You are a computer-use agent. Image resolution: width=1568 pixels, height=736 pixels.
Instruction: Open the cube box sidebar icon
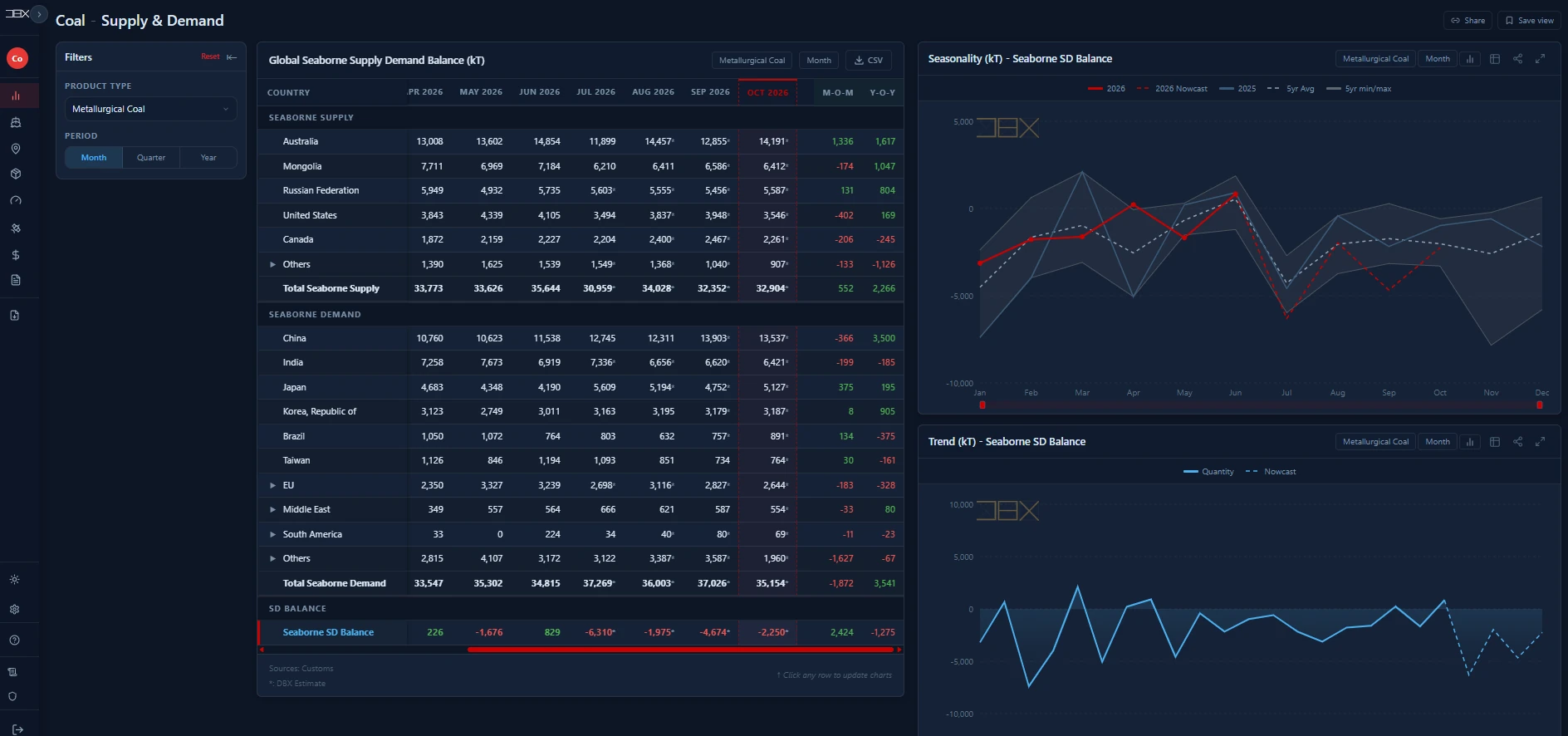click(x=16, y=174)
